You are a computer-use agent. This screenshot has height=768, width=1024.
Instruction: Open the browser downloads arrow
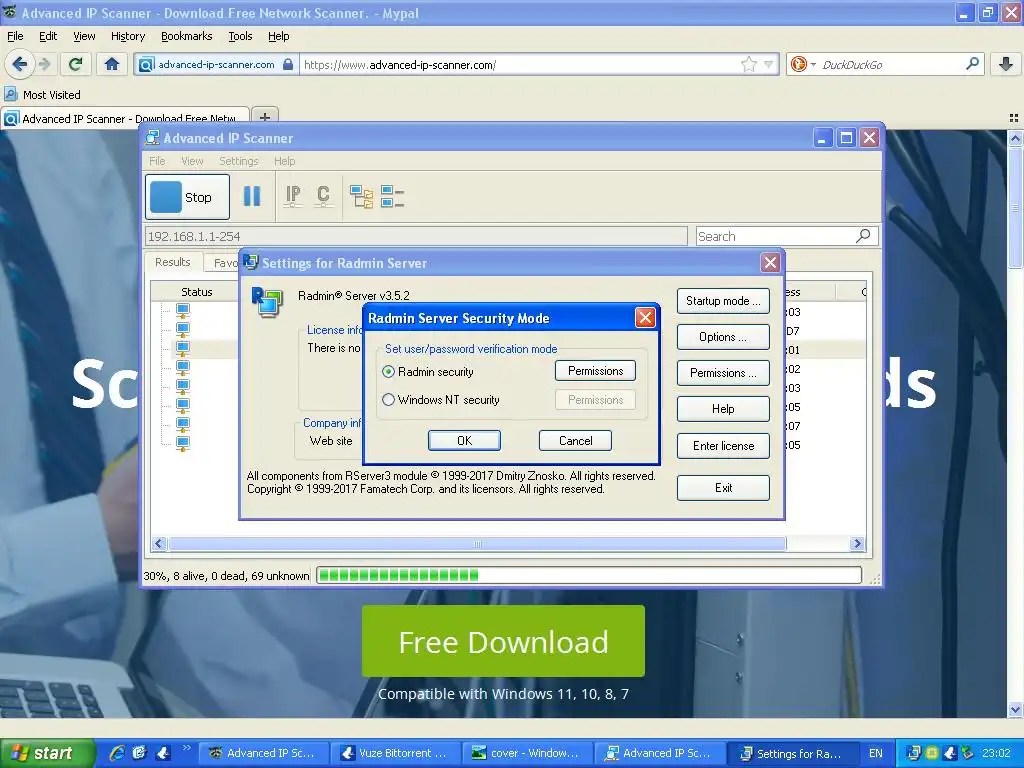coord(1006,64)
